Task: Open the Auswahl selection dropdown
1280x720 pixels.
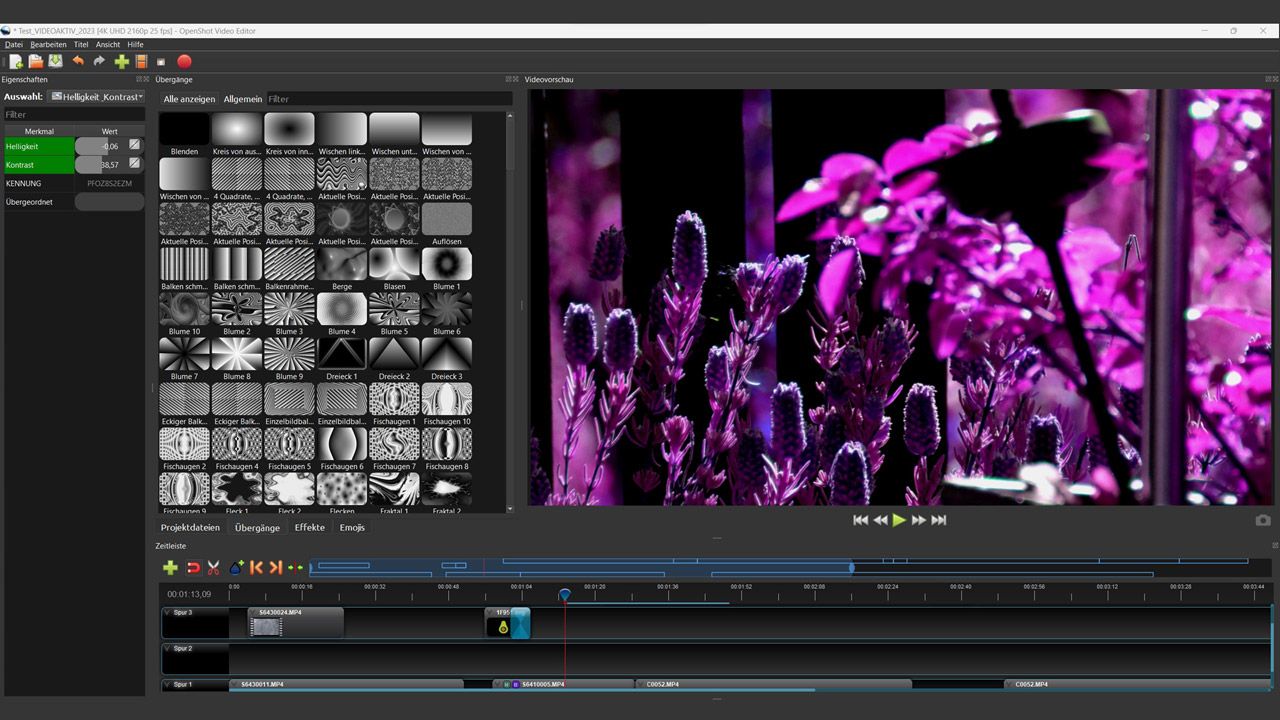Action: [x=96, y=96]
